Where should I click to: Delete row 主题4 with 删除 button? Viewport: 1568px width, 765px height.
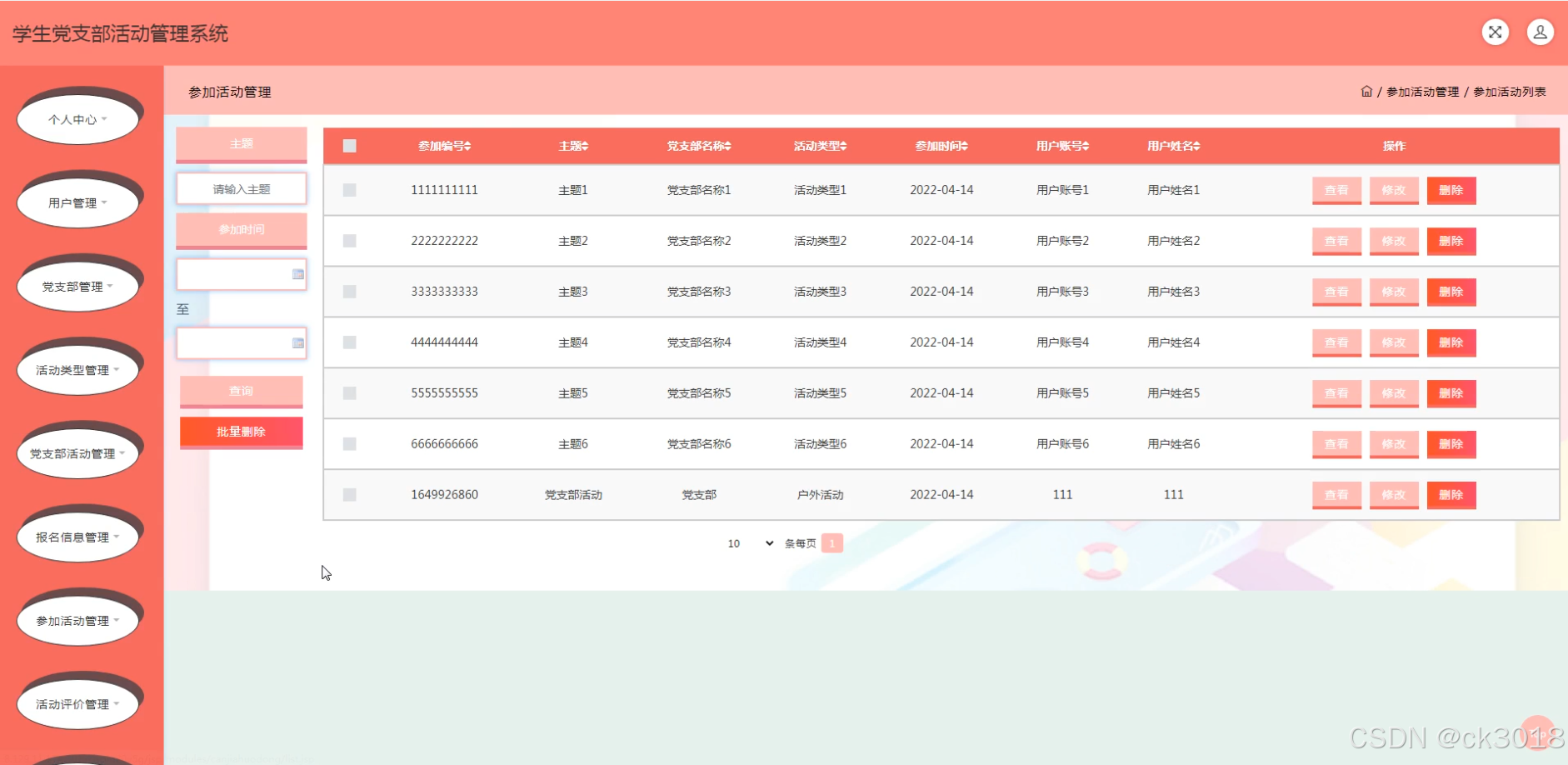(1451, 342)
